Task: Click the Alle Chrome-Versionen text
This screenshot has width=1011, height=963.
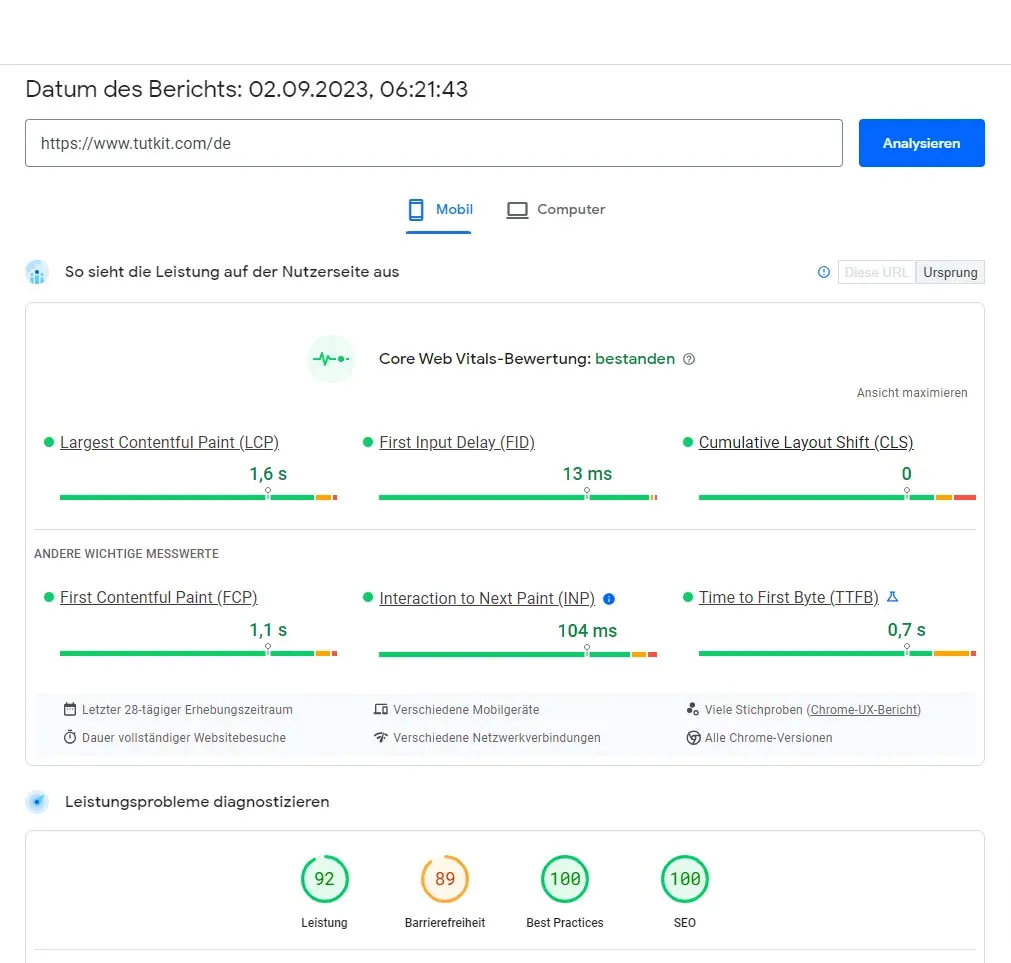Action: click(x=768, y=737)
